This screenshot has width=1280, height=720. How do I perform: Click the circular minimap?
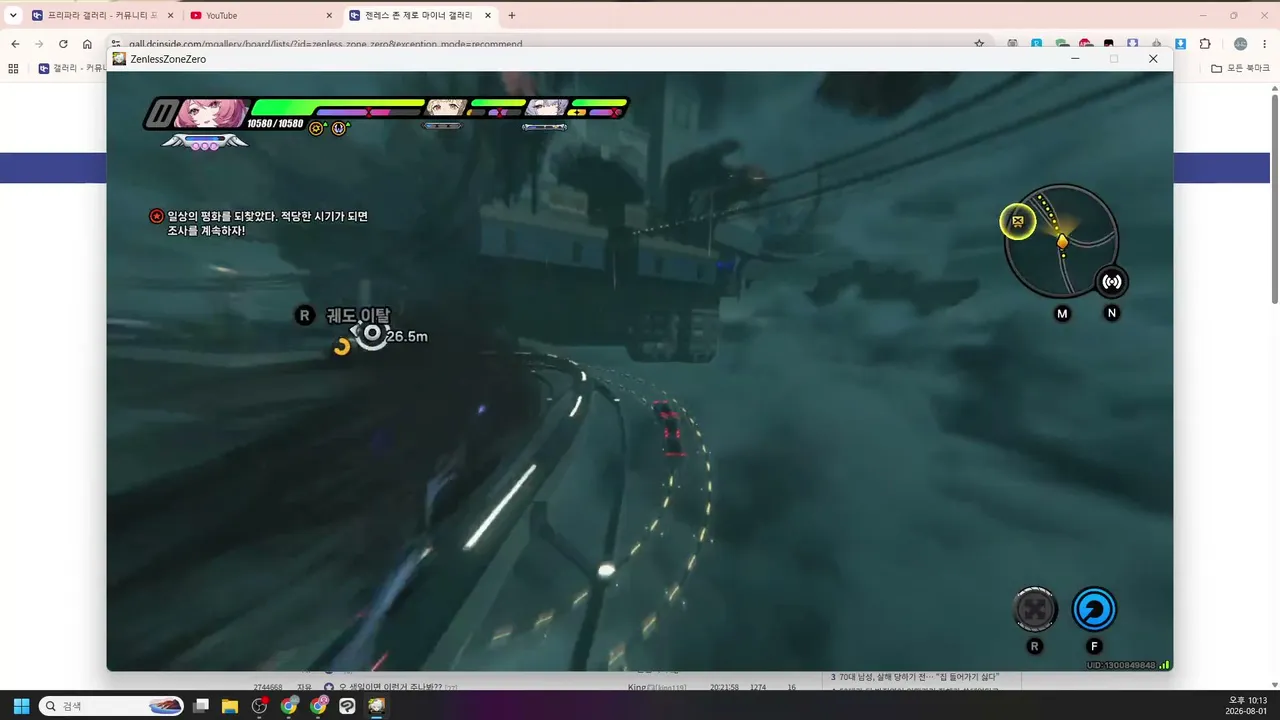tap(1062, 241)
